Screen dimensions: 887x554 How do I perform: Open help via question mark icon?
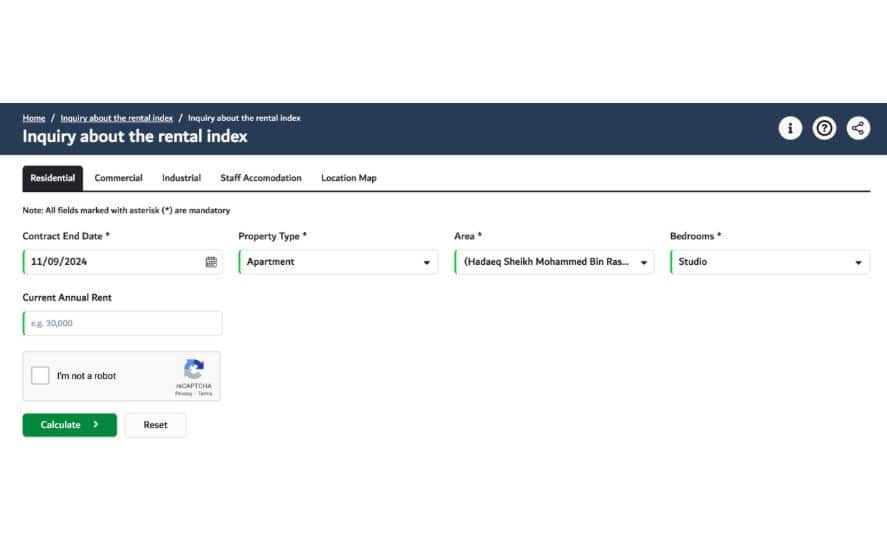tap(824, 128)
